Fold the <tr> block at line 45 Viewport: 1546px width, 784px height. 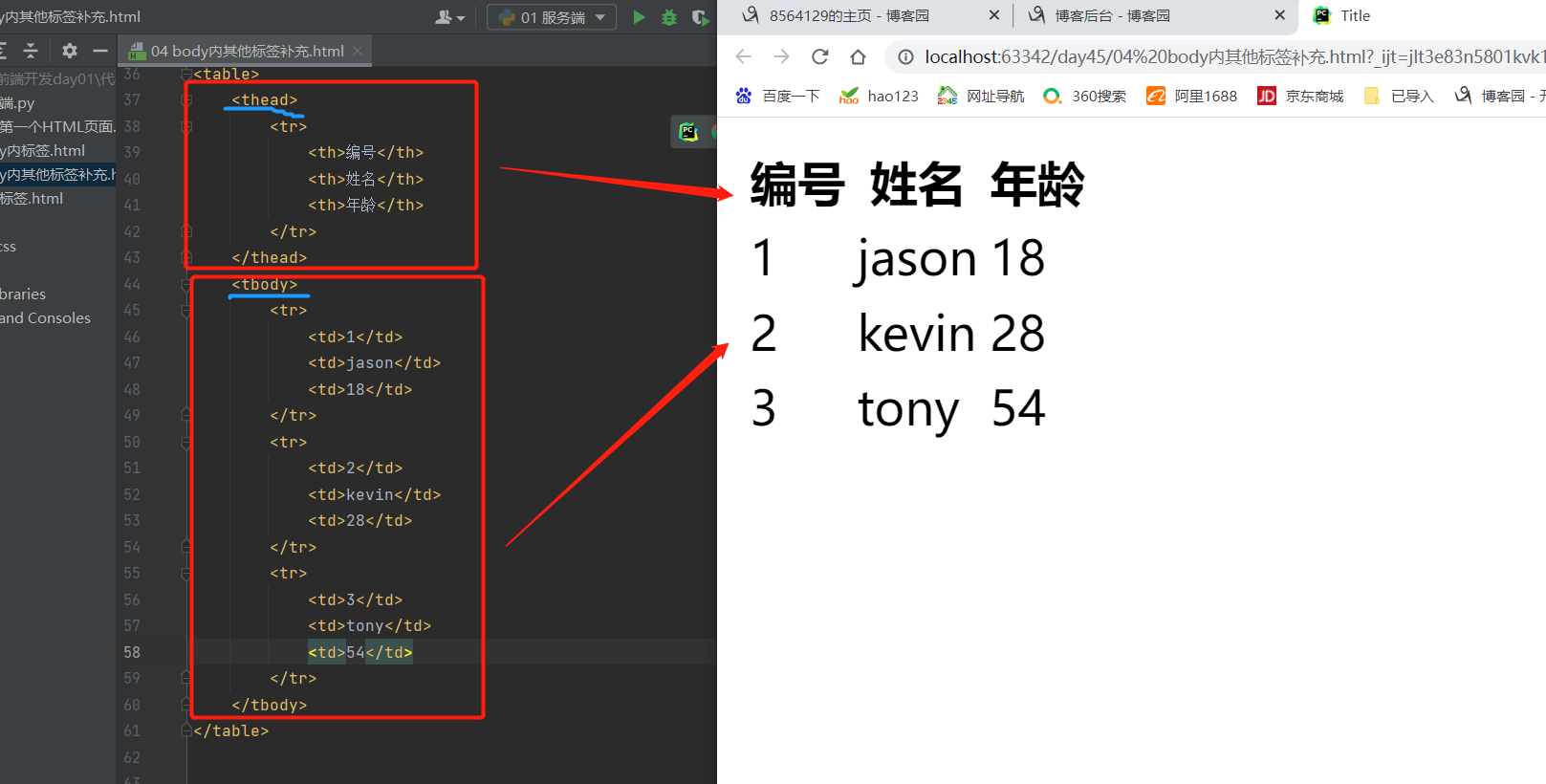(186, 311)
